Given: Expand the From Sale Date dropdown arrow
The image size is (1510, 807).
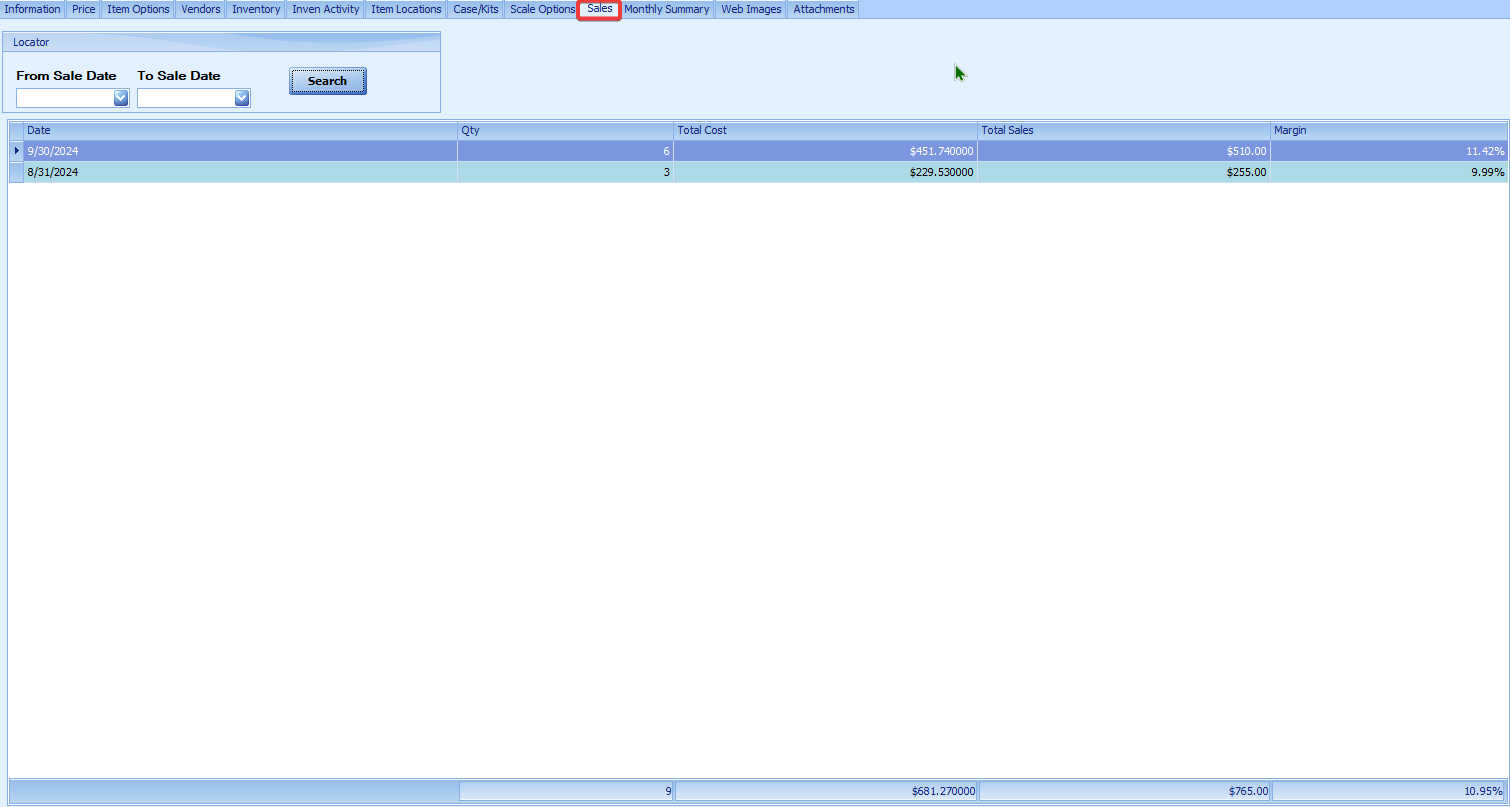Looking at the screenshot, I should [x=121, y=98].
